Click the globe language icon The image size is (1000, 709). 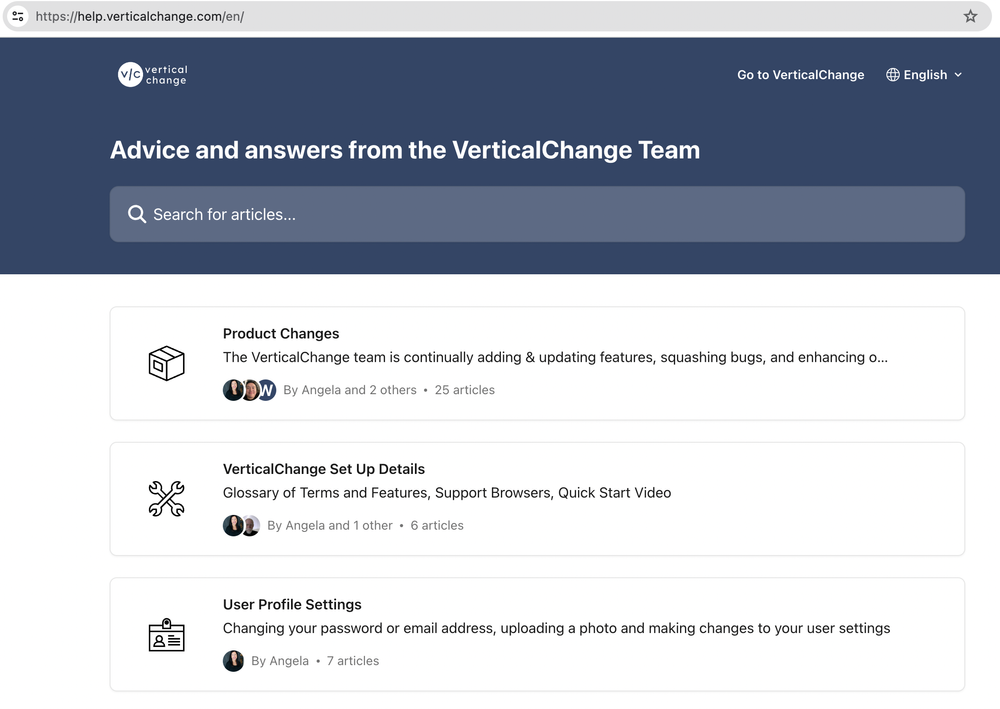(893, 75)
